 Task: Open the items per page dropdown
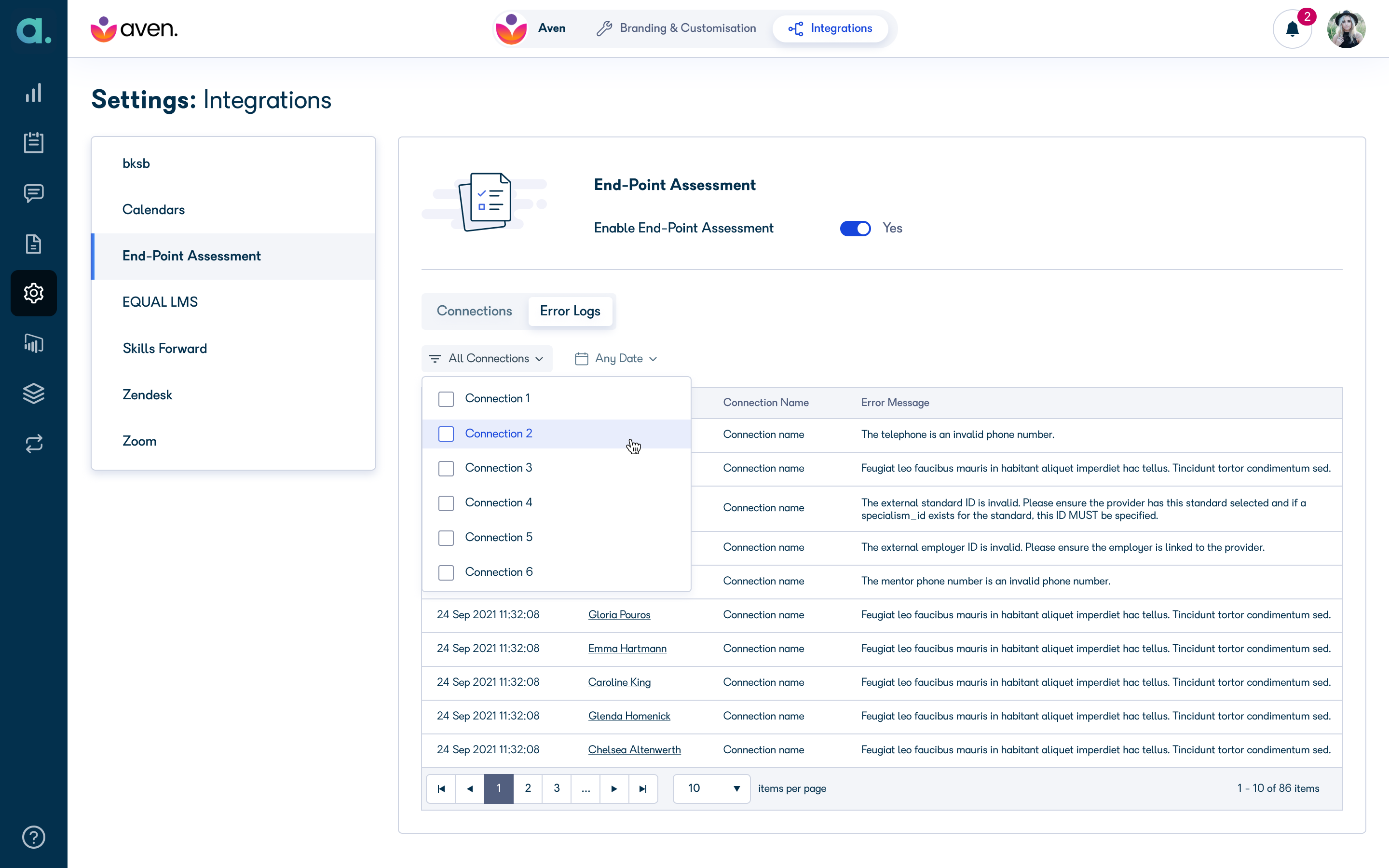pos(711,788)
